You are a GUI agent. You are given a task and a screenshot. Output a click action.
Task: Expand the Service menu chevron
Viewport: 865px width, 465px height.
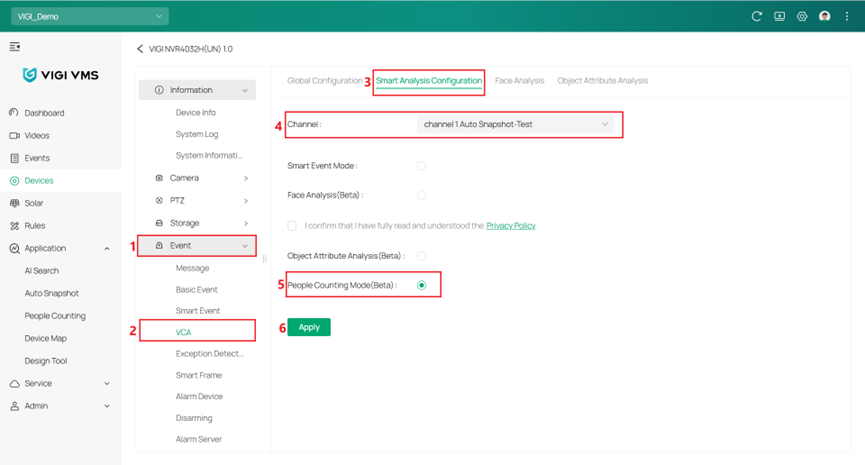107,383
